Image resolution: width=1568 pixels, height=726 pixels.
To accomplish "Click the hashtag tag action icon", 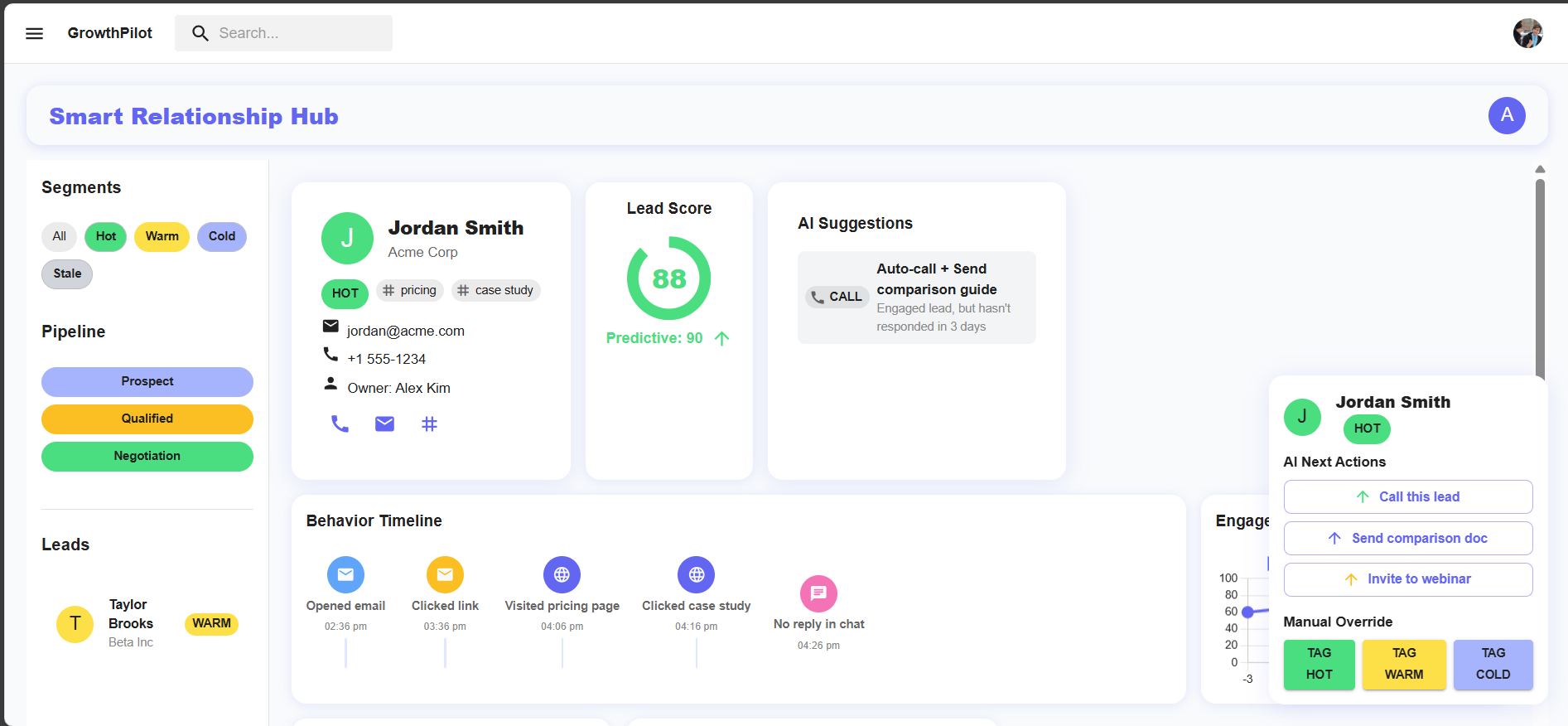I will pyautogui.click(x=429, y=424).
